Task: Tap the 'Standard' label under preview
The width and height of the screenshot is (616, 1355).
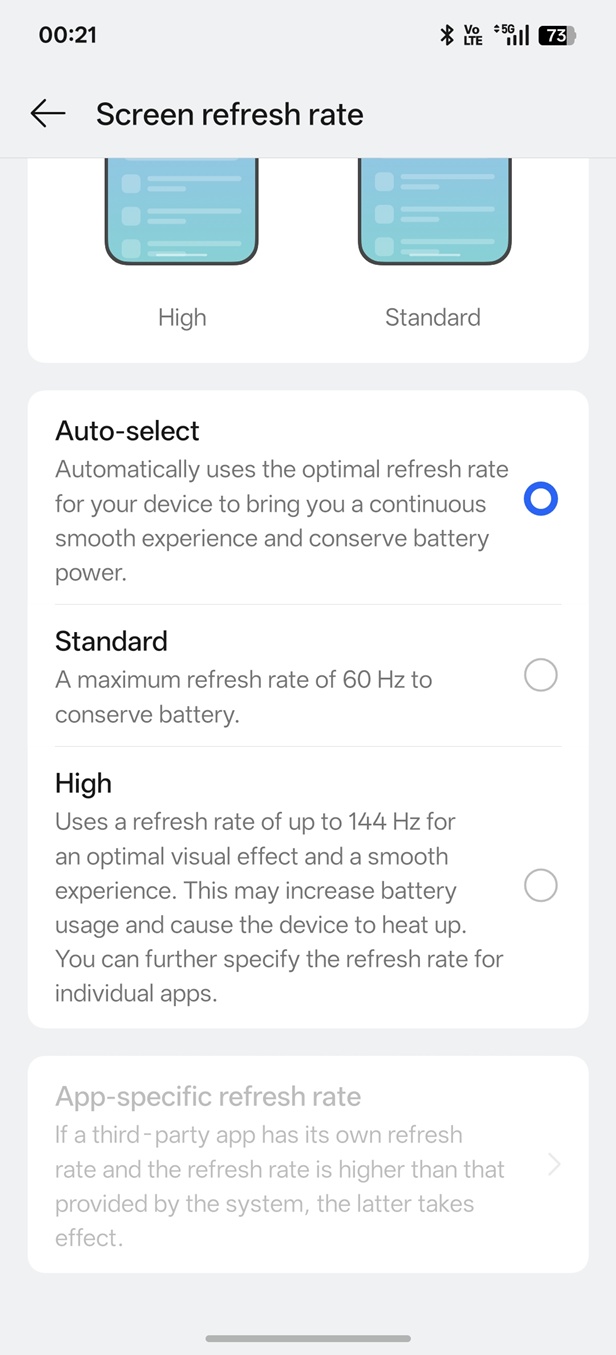Action: pos(433,318)
